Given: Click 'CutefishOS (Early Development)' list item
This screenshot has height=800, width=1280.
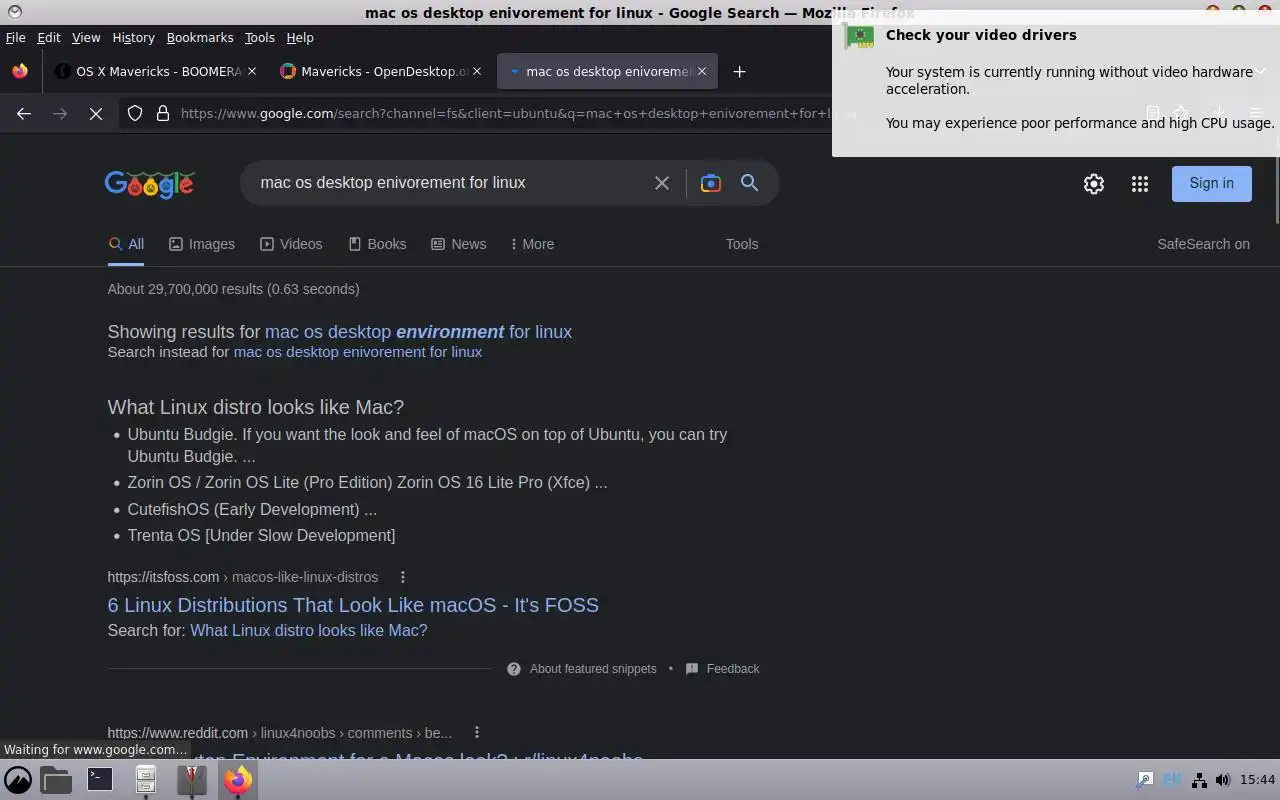Looking at the screenshot, I should click(x=252, y=509).
